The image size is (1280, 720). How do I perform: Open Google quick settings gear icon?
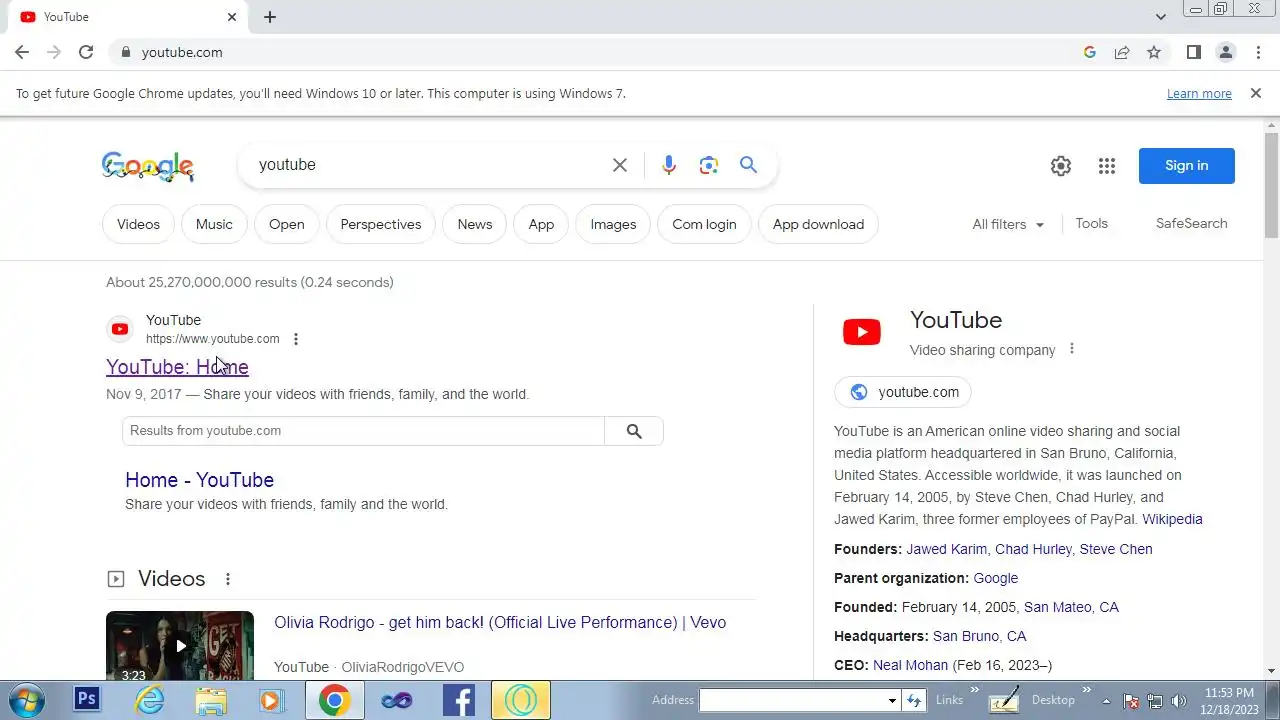pos(1061,166)
